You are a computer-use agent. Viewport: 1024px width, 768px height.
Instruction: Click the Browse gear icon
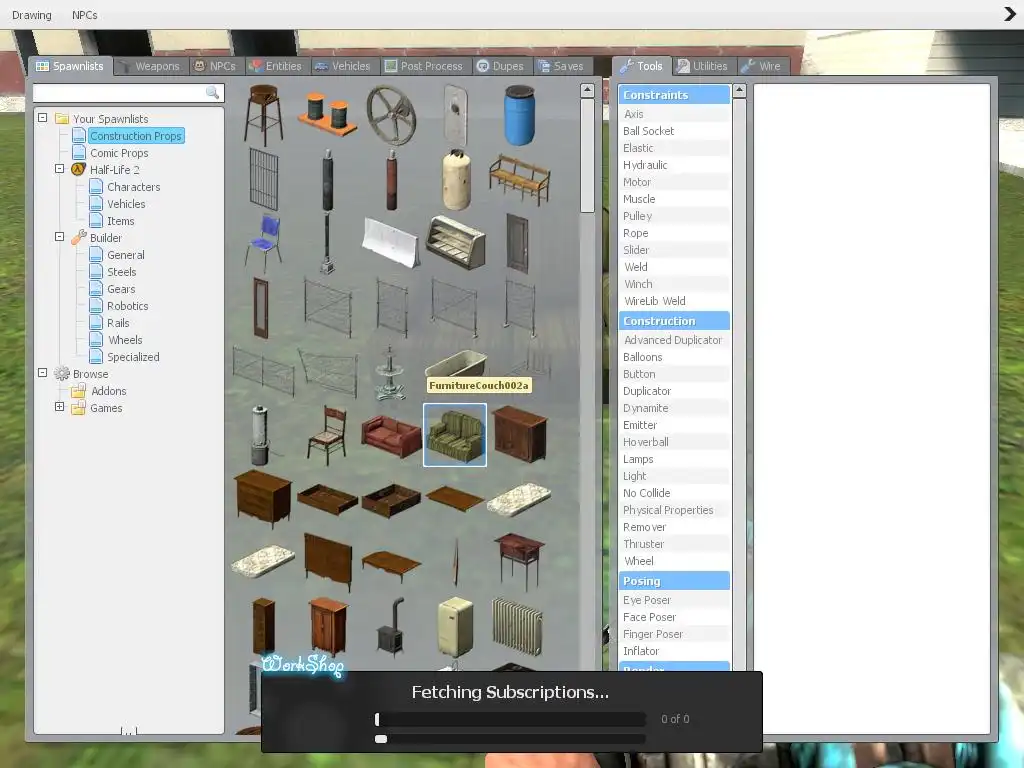click(62, 374)
